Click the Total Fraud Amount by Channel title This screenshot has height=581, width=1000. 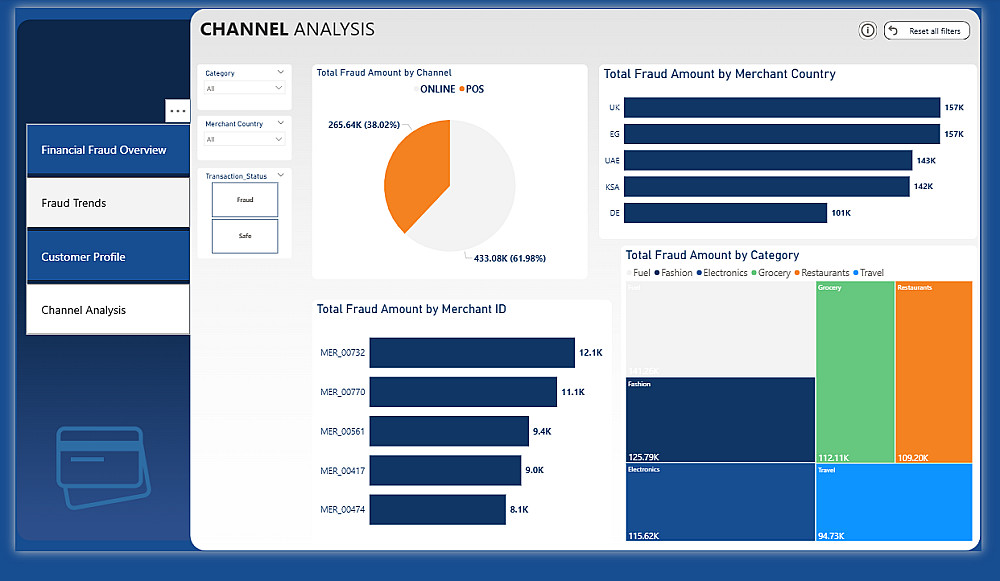click(384, 73)
